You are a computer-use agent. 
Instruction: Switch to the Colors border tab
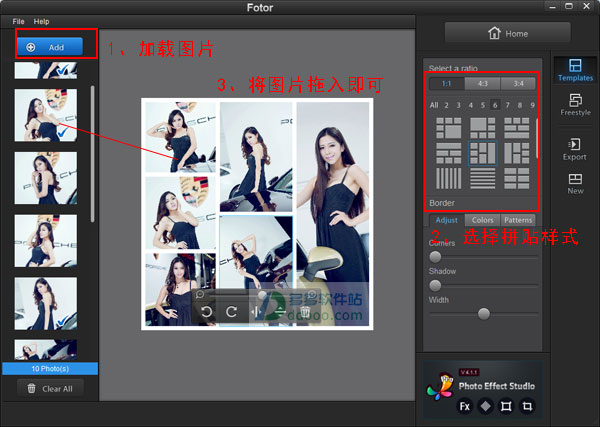click(482, 220)
